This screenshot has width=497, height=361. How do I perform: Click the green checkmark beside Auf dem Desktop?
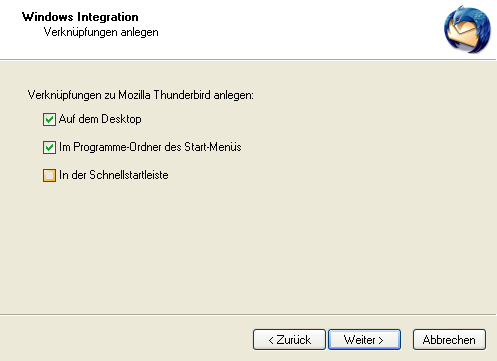(x=49, y=119)
